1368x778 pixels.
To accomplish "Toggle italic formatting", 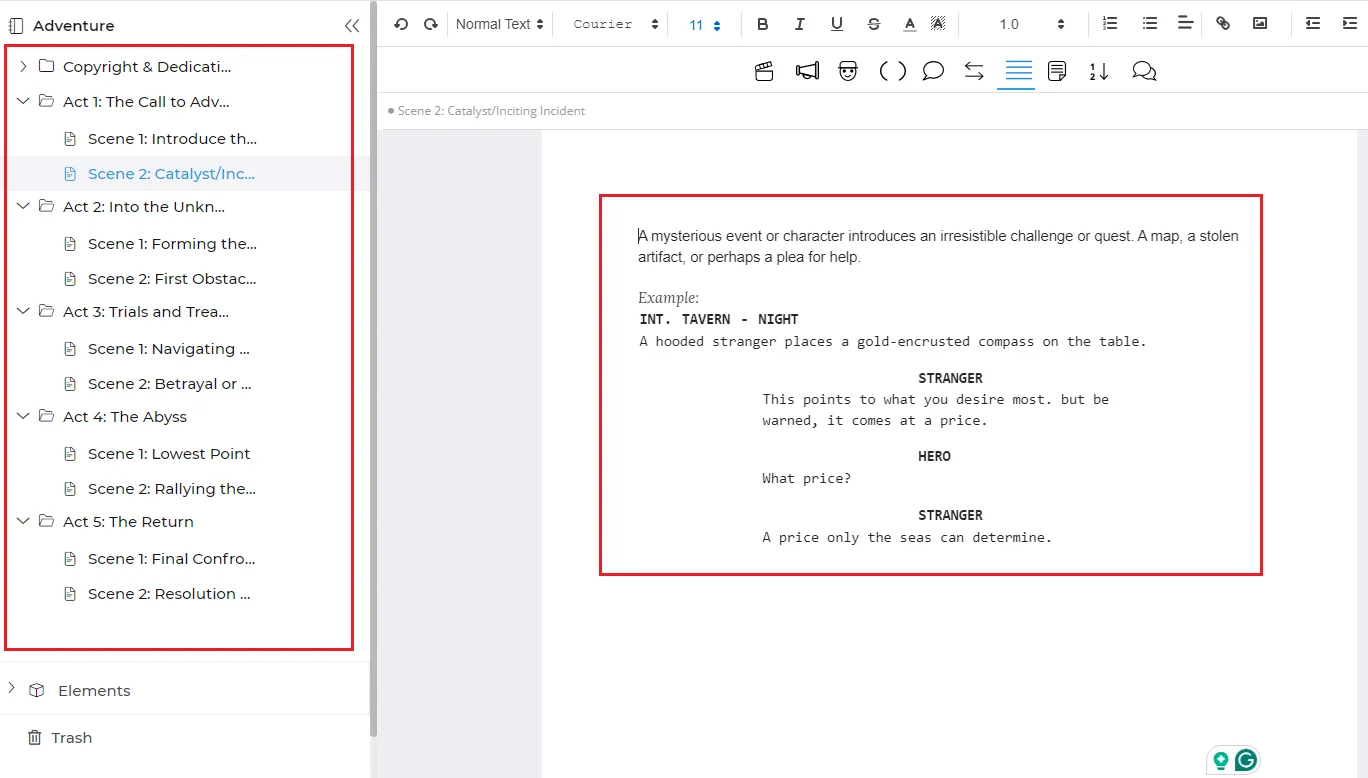I will [x=799, y=24].
